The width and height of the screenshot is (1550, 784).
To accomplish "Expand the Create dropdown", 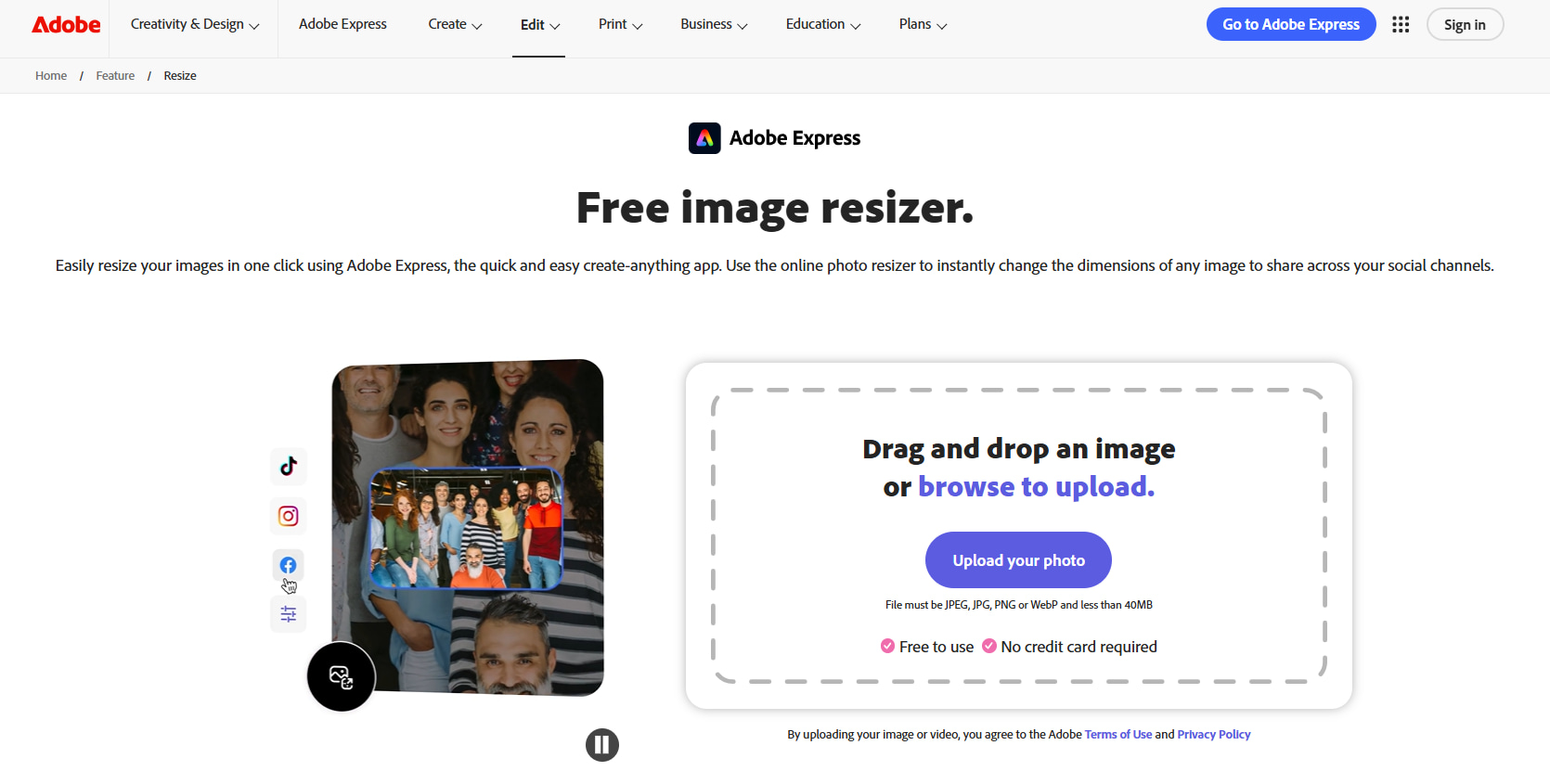I will [x=455, y=25].
